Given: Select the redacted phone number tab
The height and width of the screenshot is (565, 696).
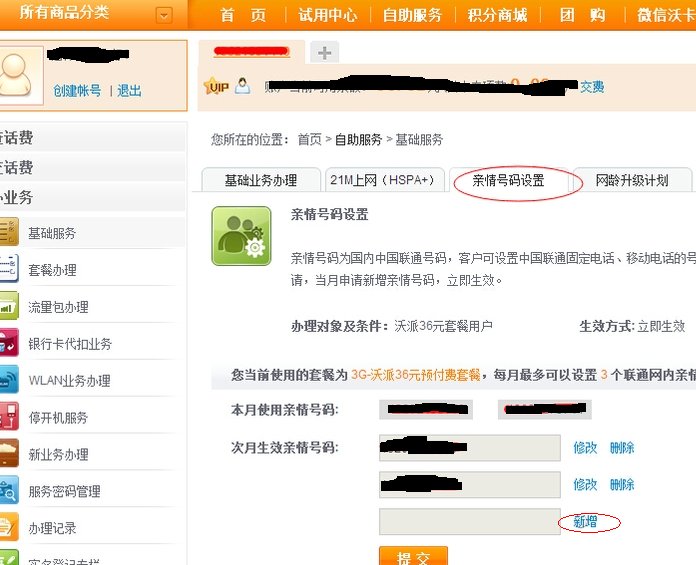Looking at the screenshot, I should click(x=252, y=52).
